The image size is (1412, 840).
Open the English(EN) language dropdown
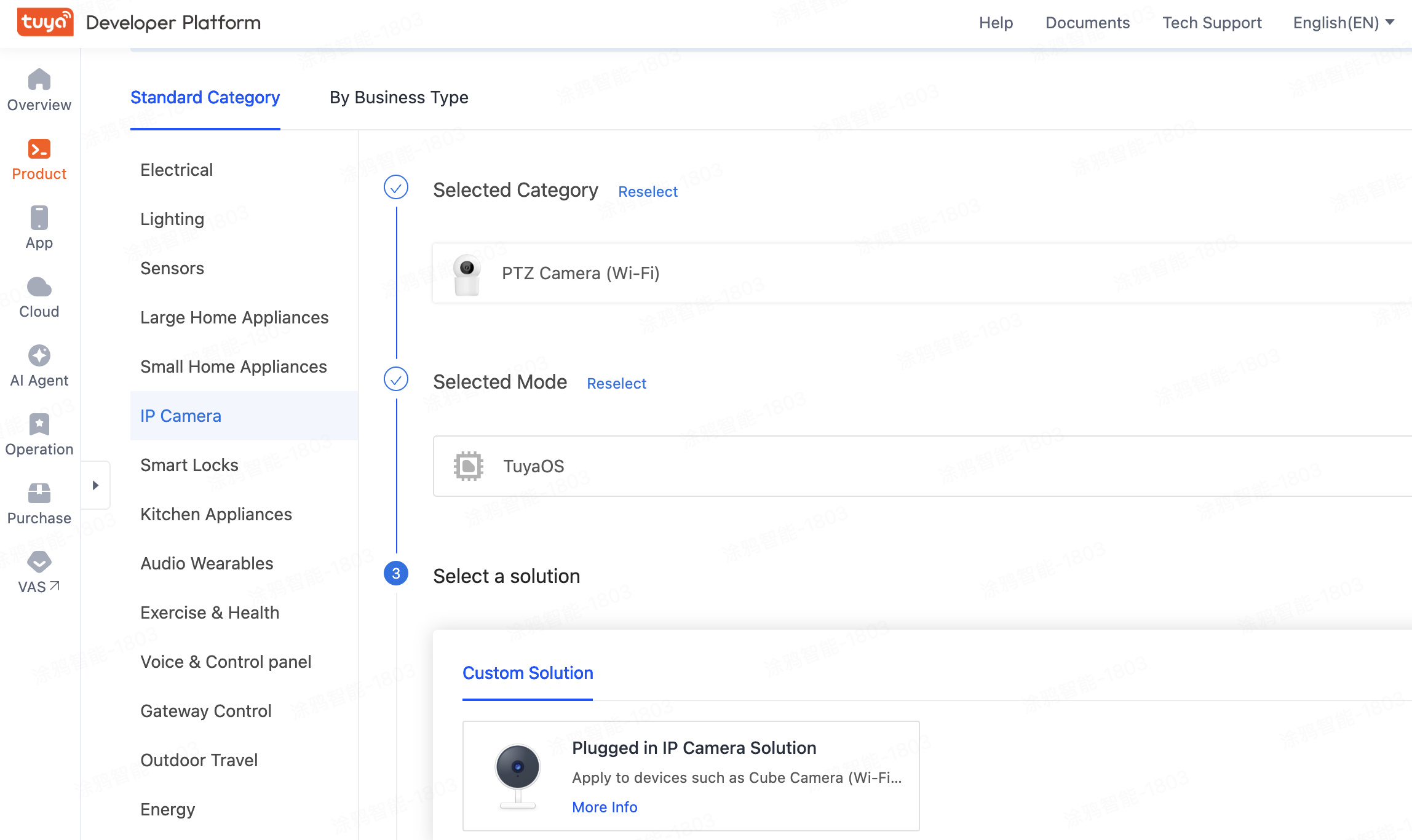coord(1343,23)
